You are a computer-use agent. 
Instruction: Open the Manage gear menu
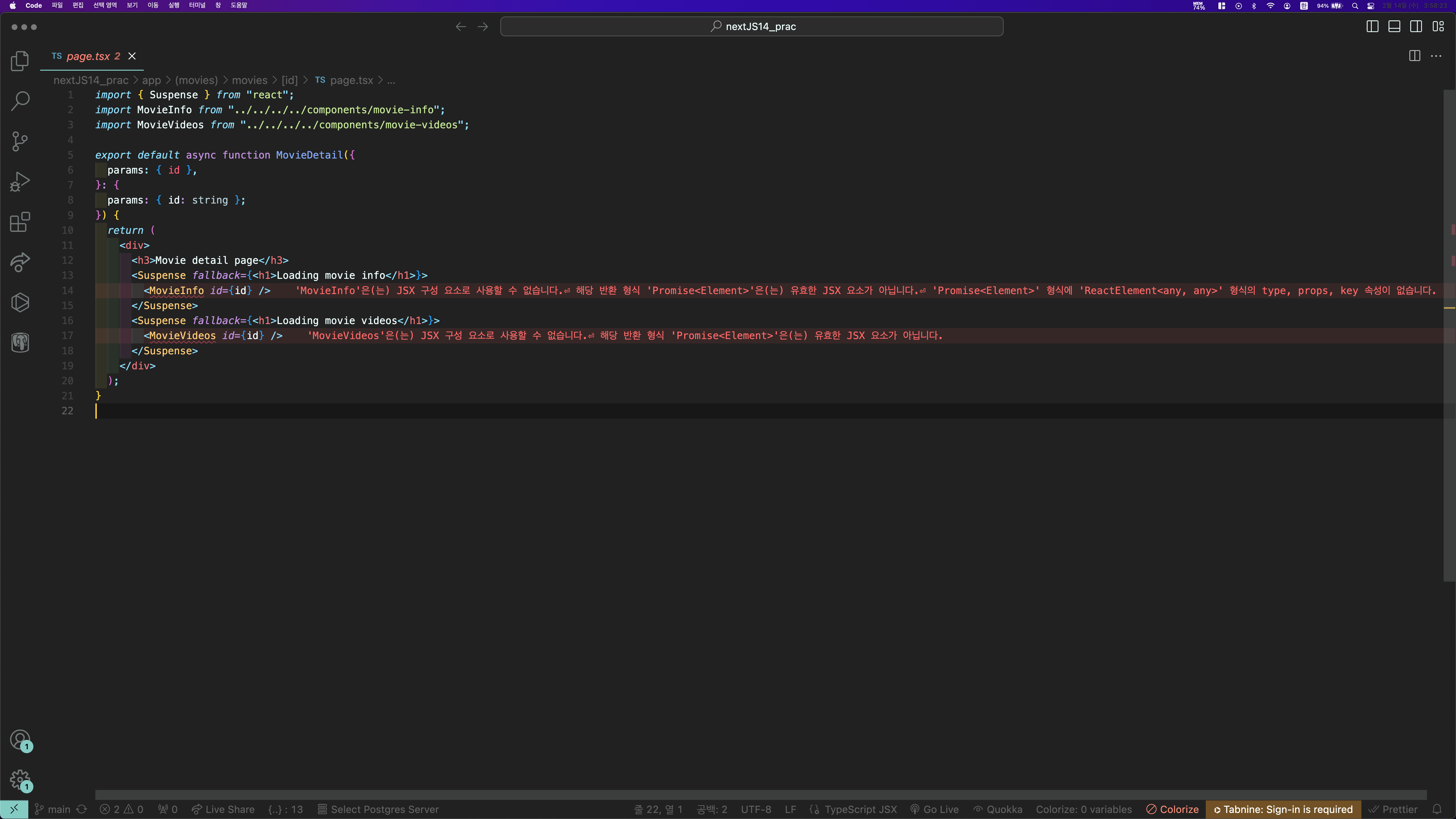[20, 780]
